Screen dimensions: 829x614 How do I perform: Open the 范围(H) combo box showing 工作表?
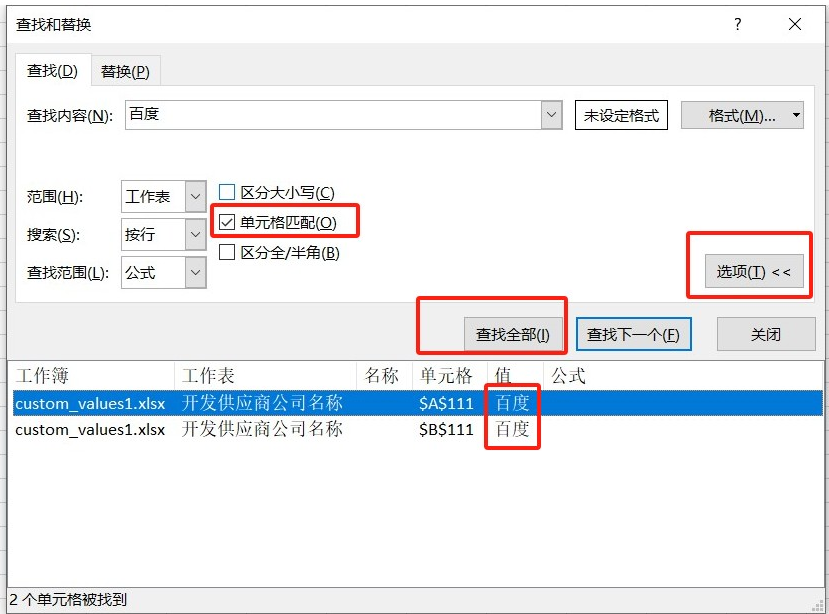coord(163,197)
